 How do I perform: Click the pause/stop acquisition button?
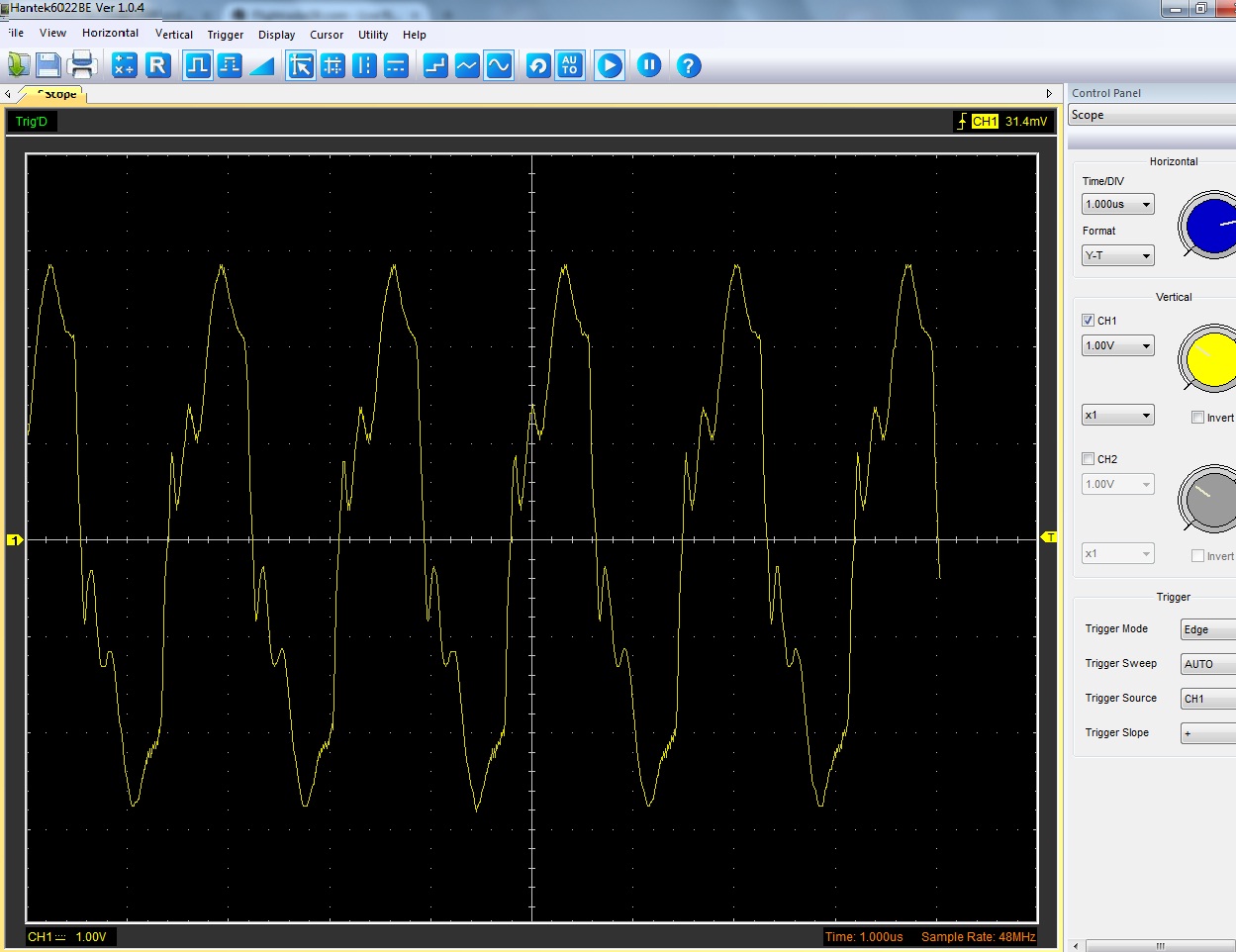[649, 65]
